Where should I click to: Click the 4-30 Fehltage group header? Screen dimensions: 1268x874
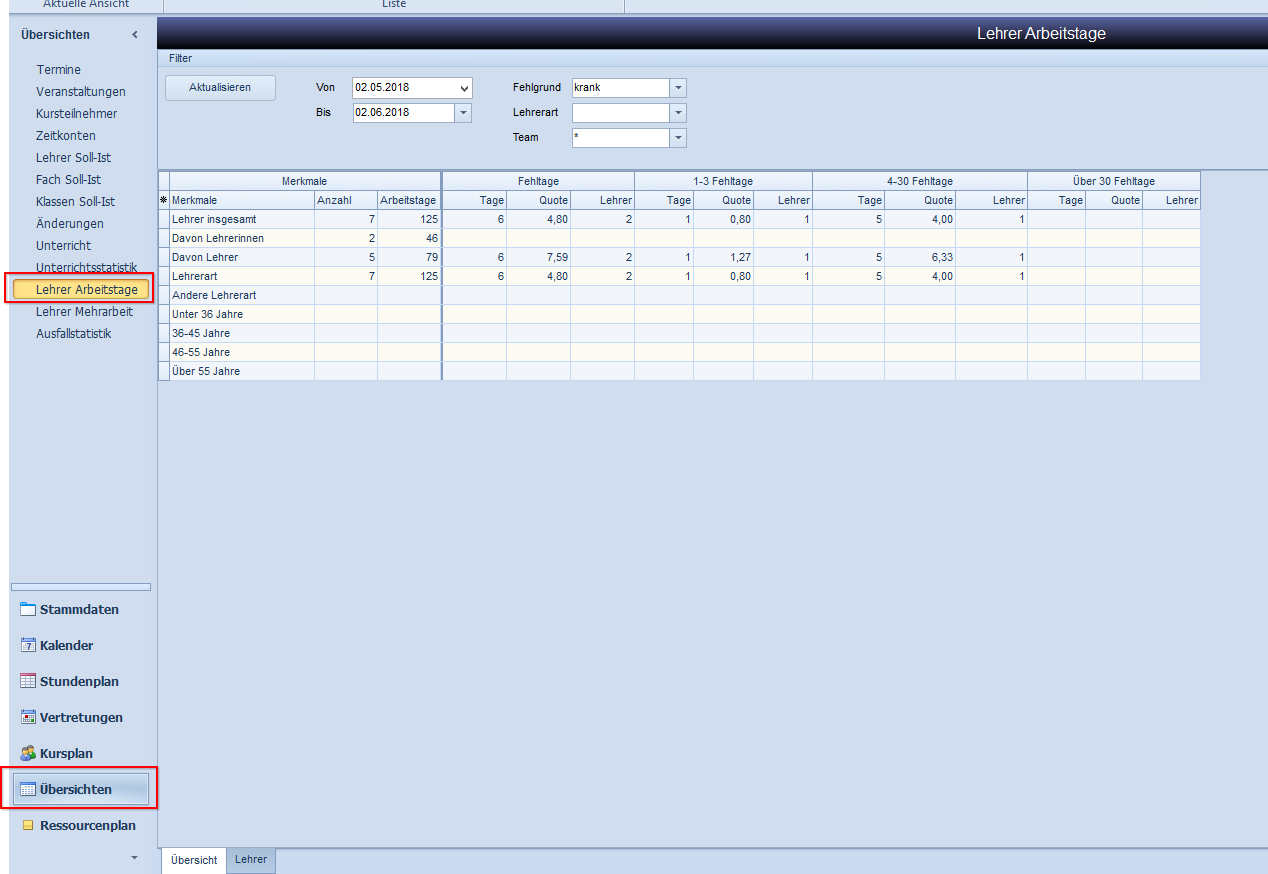point(920,181)
